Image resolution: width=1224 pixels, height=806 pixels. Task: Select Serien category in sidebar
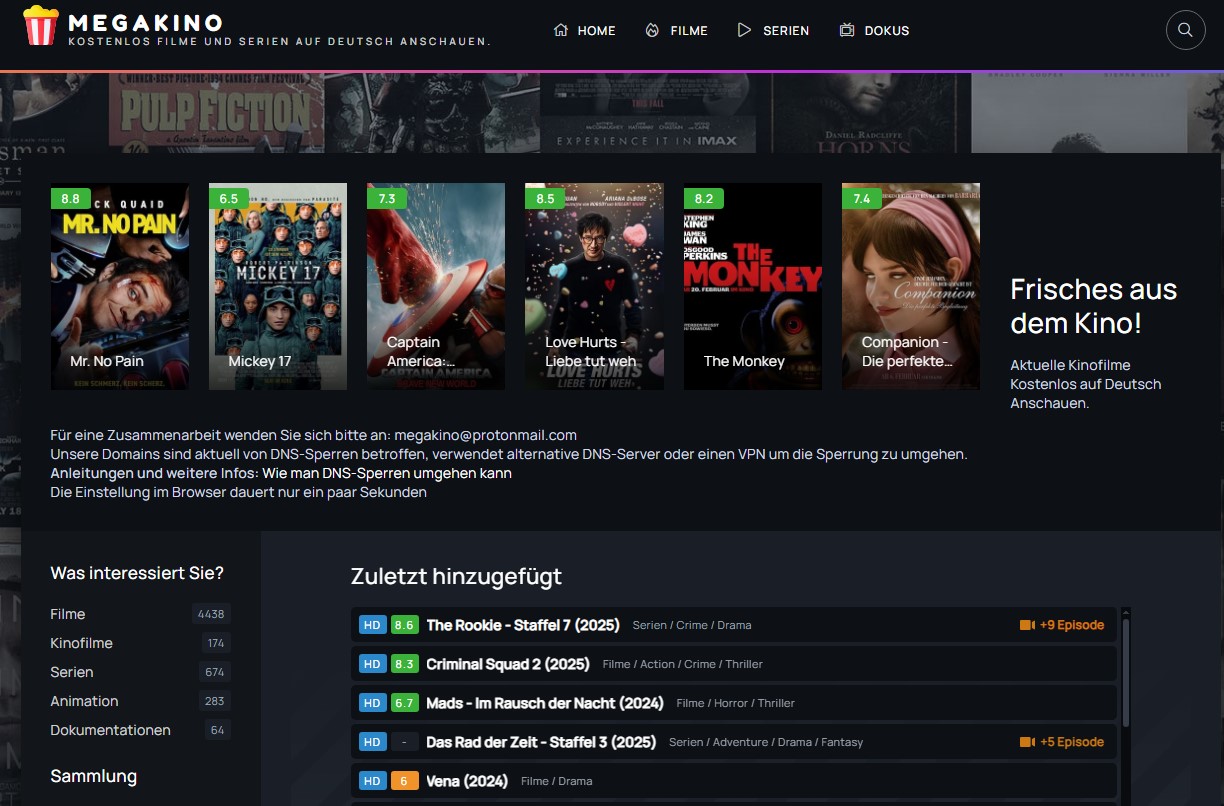pyautogui.click(x=72, y=672)
